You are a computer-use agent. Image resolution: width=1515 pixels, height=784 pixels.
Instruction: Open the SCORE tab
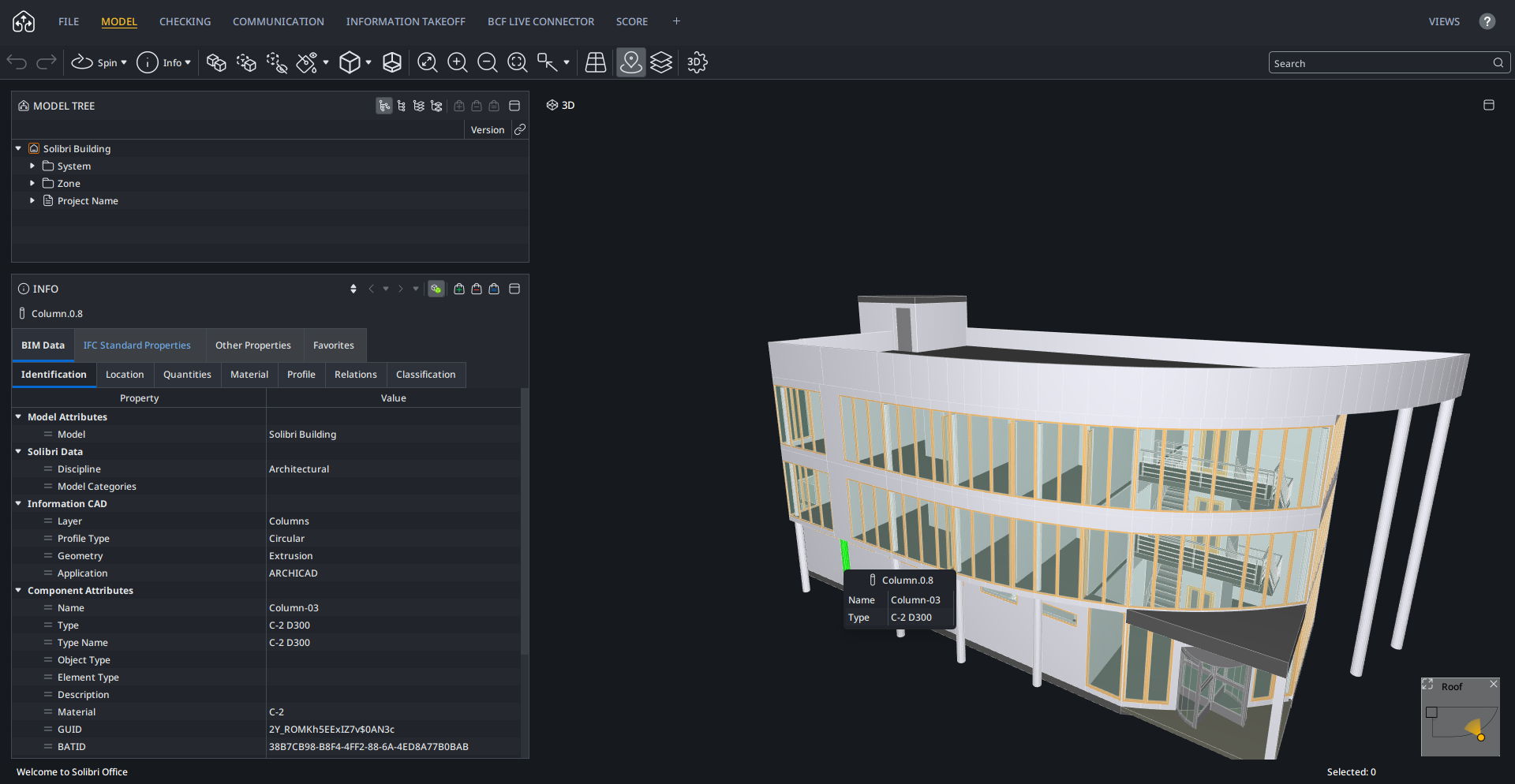tap(632, 21)
